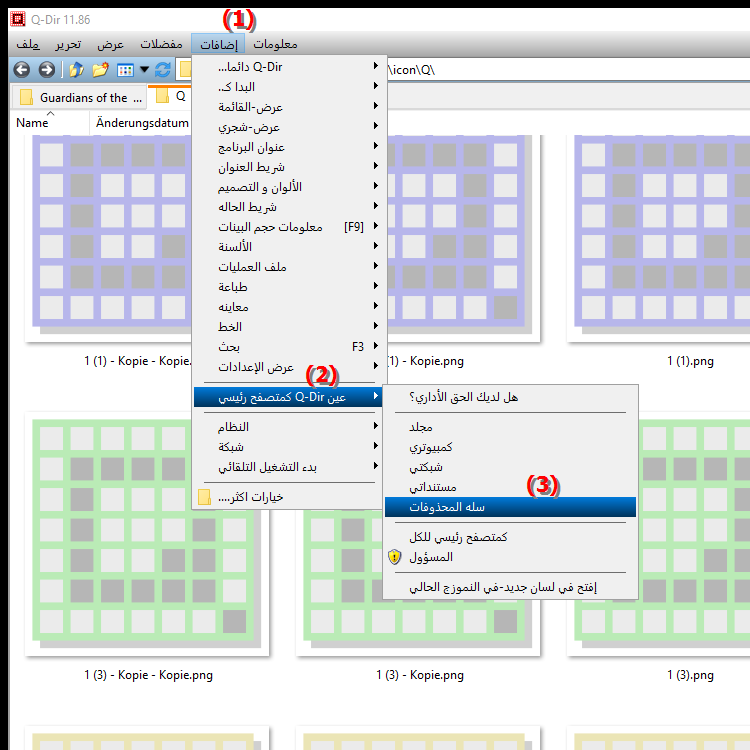Open the ملف menu
The width and height of the screenshot is (750, 750).
(28, 44)
